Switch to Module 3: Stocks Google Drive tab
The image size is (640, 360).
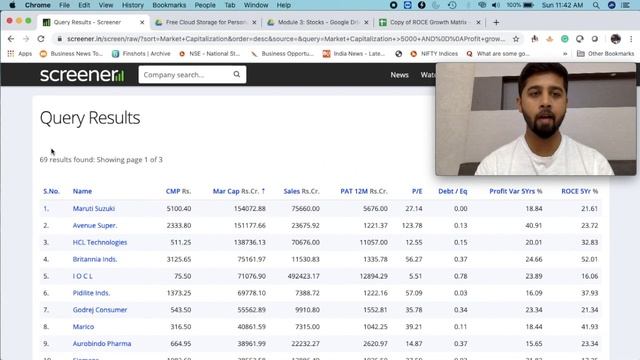(x=318, y=22)
